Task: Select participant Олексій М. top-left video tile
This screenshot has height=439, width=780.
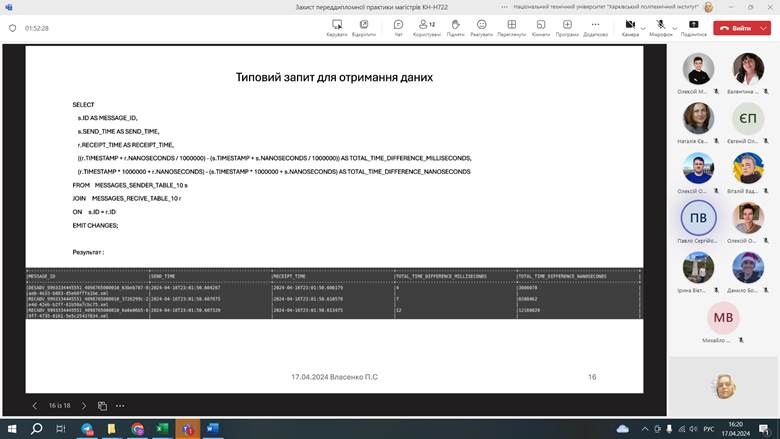Action: (698, 69)
